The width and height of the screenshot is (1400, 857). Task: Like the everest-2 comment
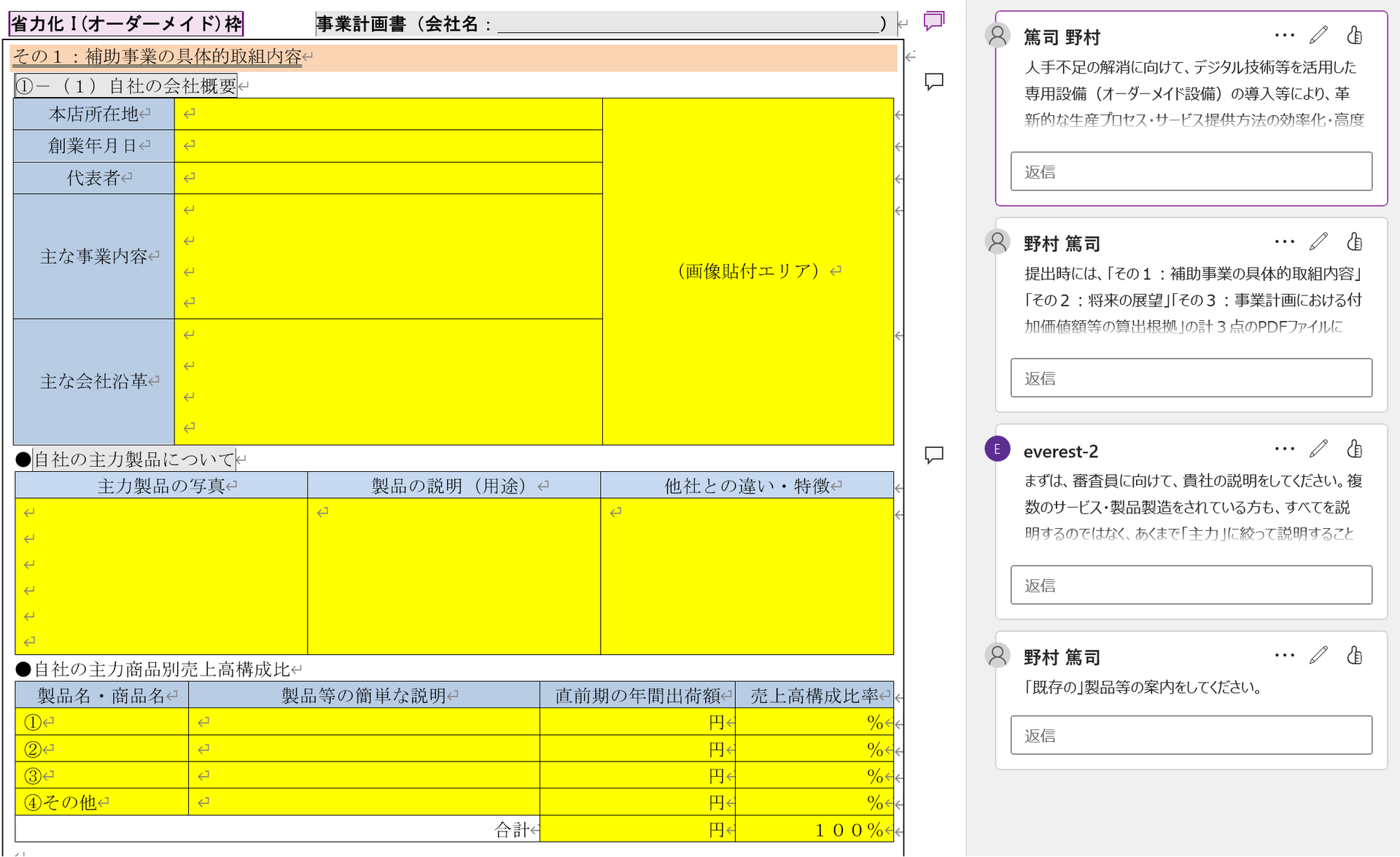pyautogui.click(x=1354, y=449)
